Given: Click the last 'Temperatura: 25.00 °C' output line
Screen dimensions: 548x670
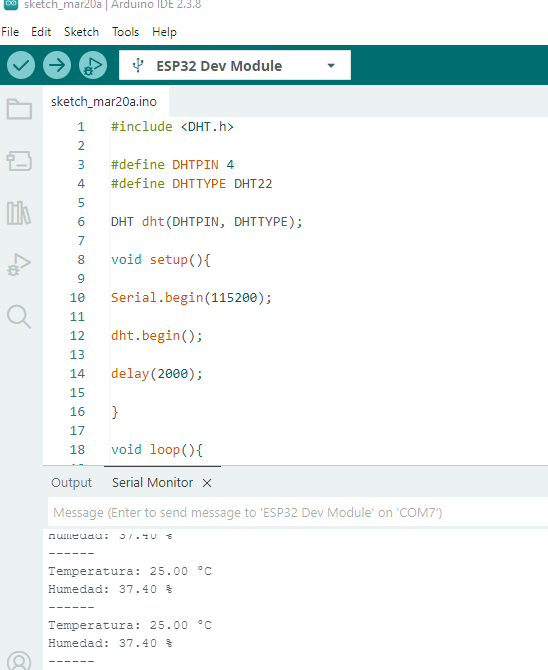Looking at the screenshot, I should [130, 625].
